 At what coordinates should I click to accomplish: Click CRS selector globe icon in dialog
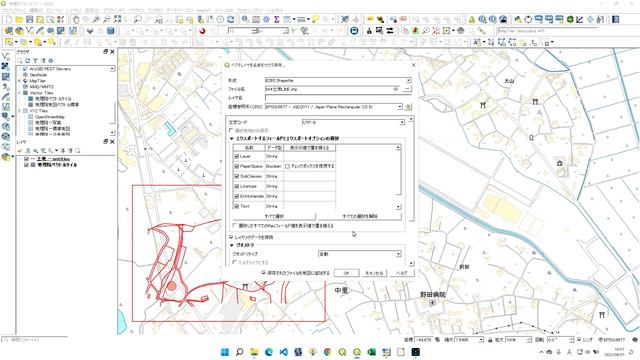tap(408, 107)
